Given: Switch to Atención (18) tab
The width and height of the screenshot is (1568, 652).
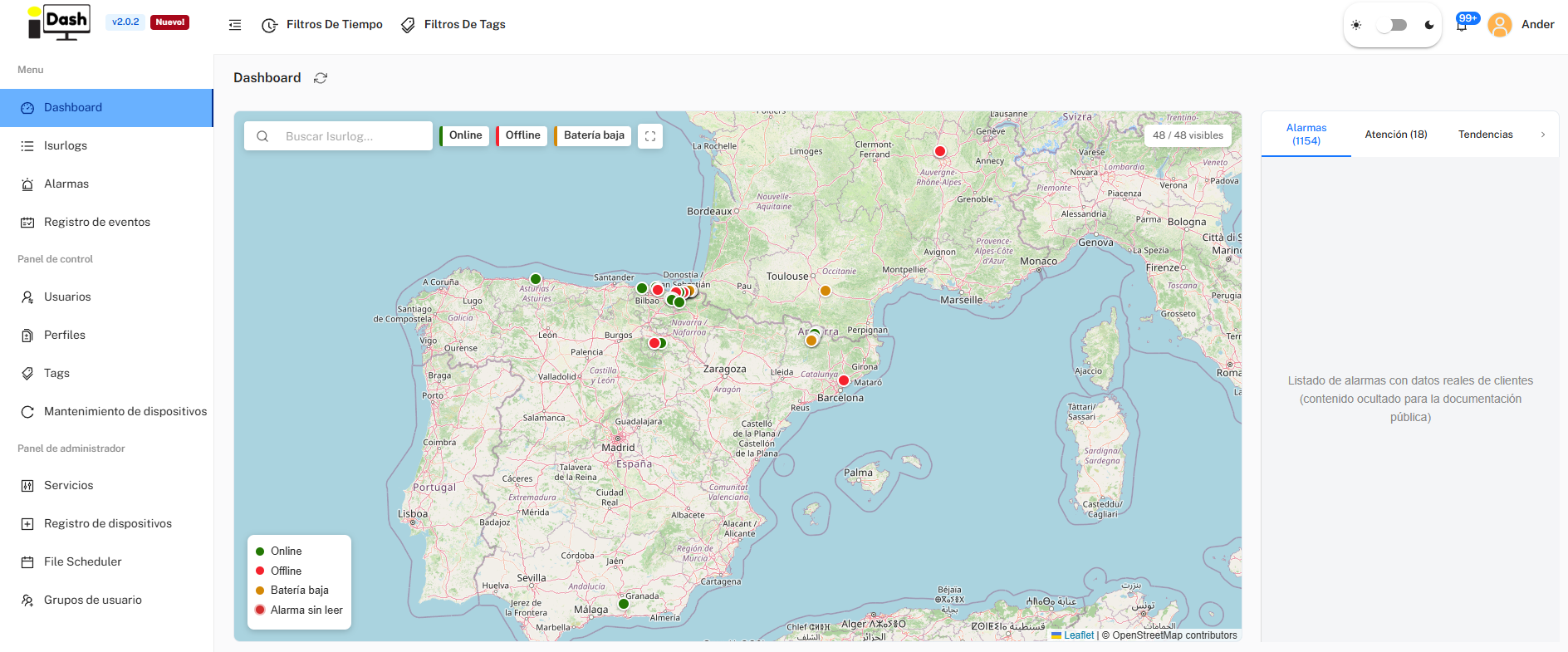Looking at the screenshot, I should (x=1396, y=135).
